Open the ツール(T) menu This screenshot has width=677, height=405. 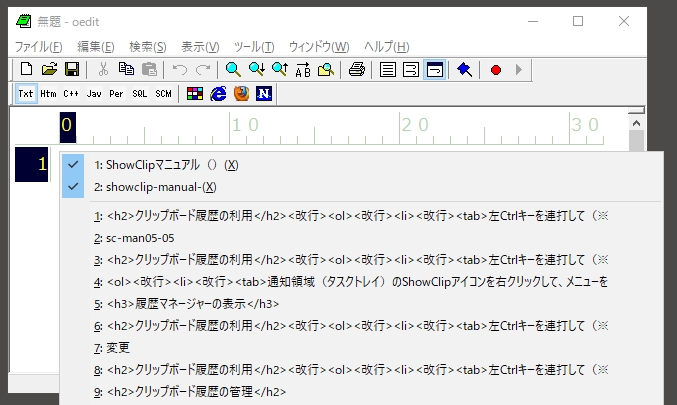(x=254, y=47)
